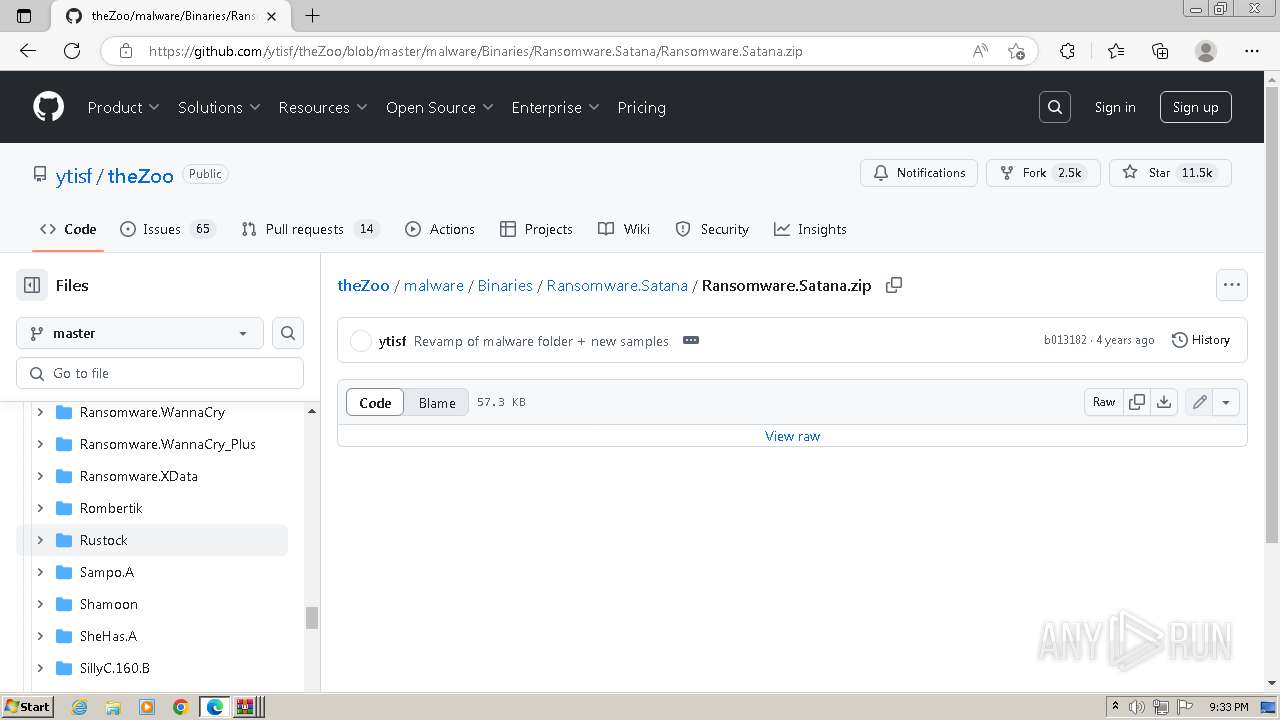Copy raw file contents icon
This screenshot has height=720, width=1280.
pyautogui.click(x=1137, y=402)
